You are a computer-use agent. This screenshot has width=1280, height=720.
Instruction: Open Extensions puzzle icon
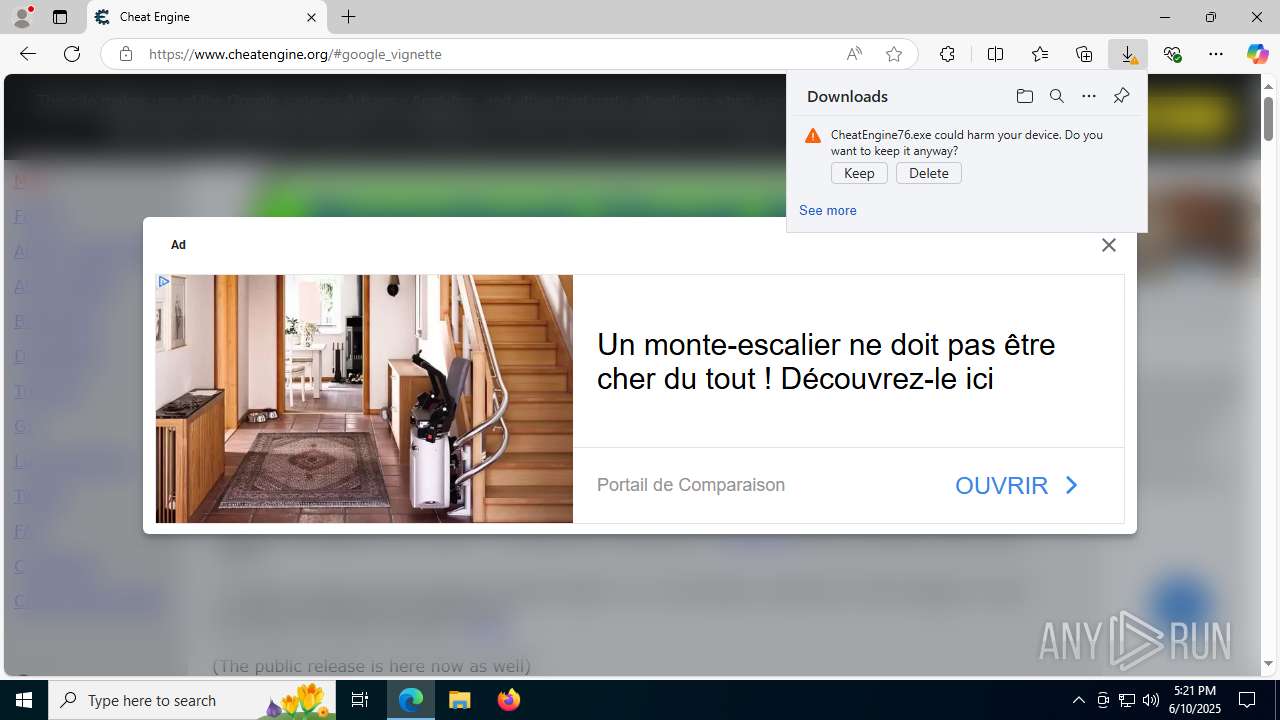[x=947, y=54]
